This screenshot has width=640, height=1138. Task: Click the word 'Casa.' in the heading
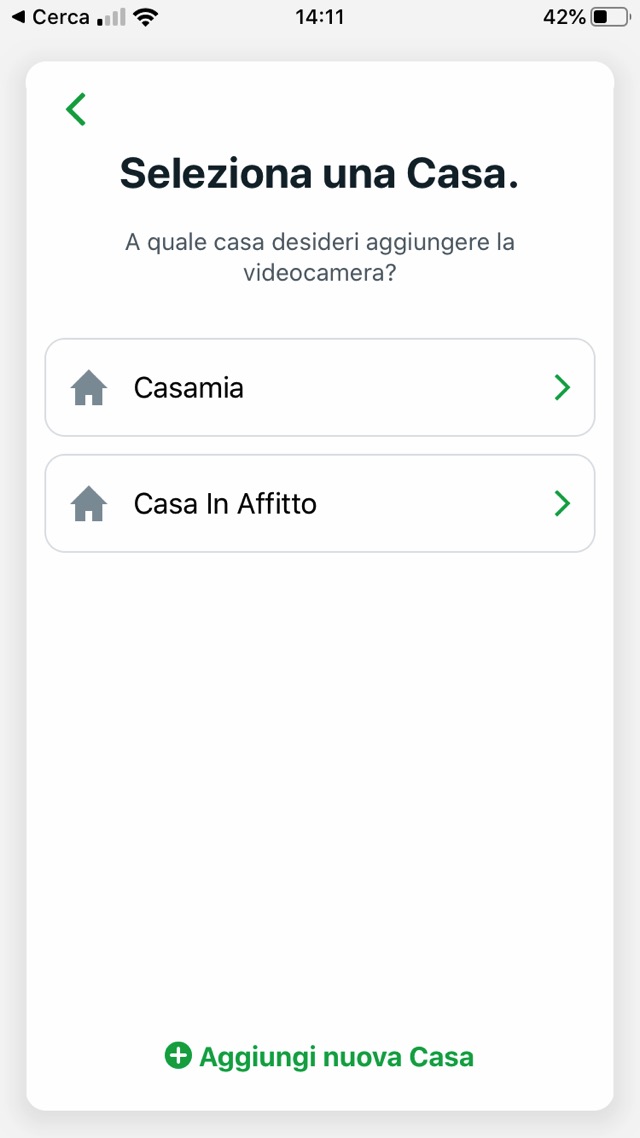(x=462, y=174)
